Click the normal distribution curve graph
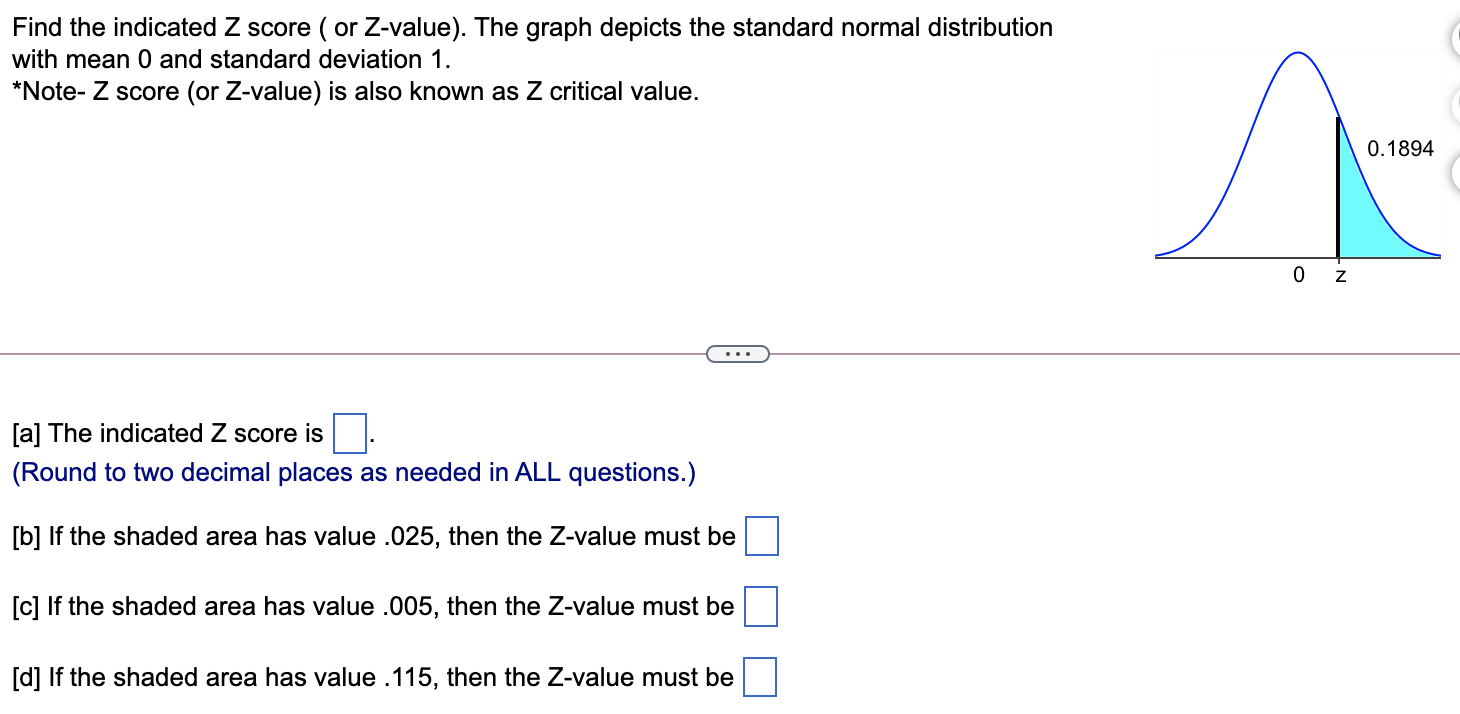The height and width of the screenshot is (714, 1460). pyautogui.click(x=1295, y=160)
